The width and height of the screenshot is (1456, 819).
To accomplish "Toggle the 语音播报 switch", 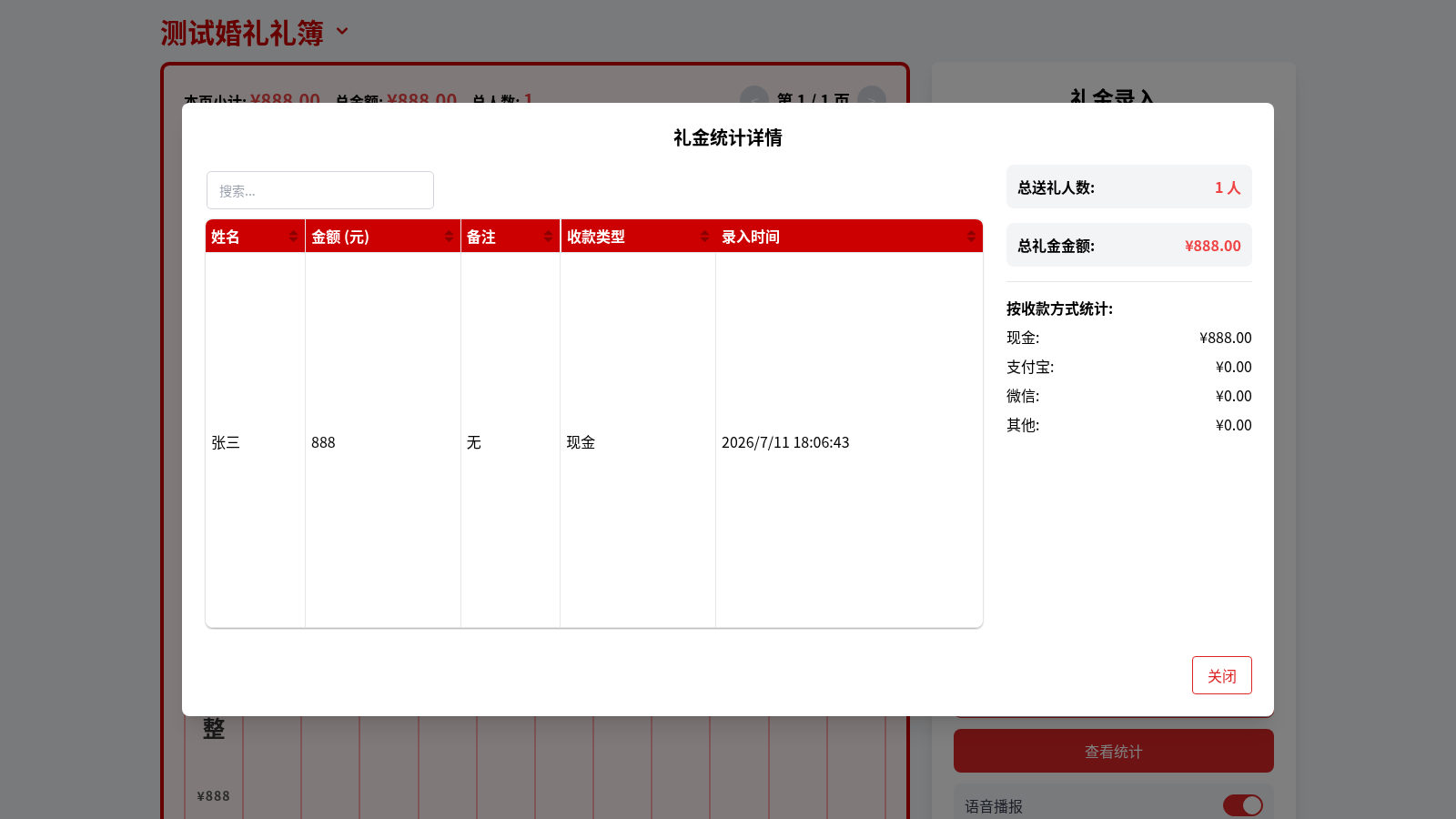I will [1242, 805].
